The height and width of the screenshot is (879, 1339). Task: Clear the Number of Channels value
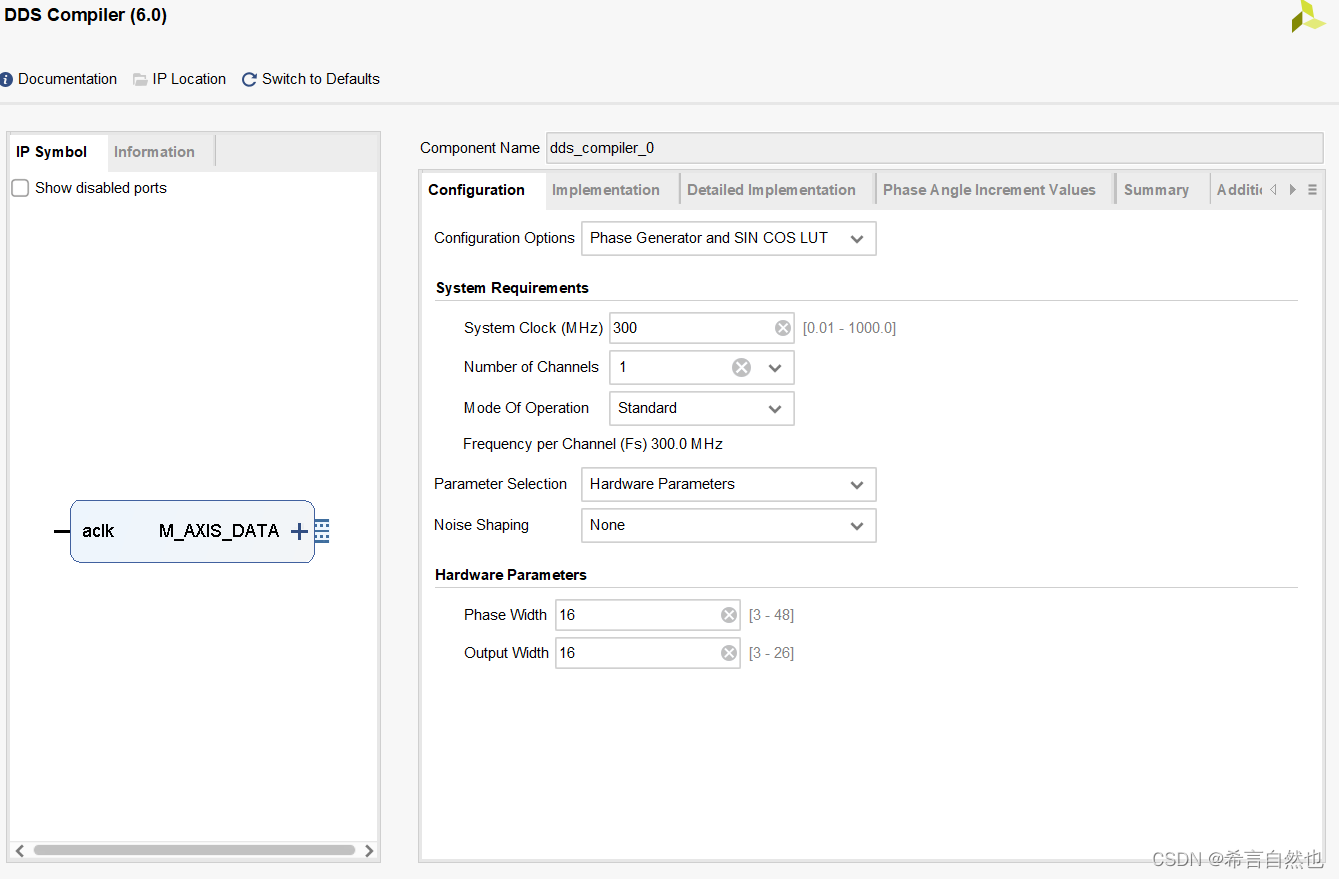[741, 367]
